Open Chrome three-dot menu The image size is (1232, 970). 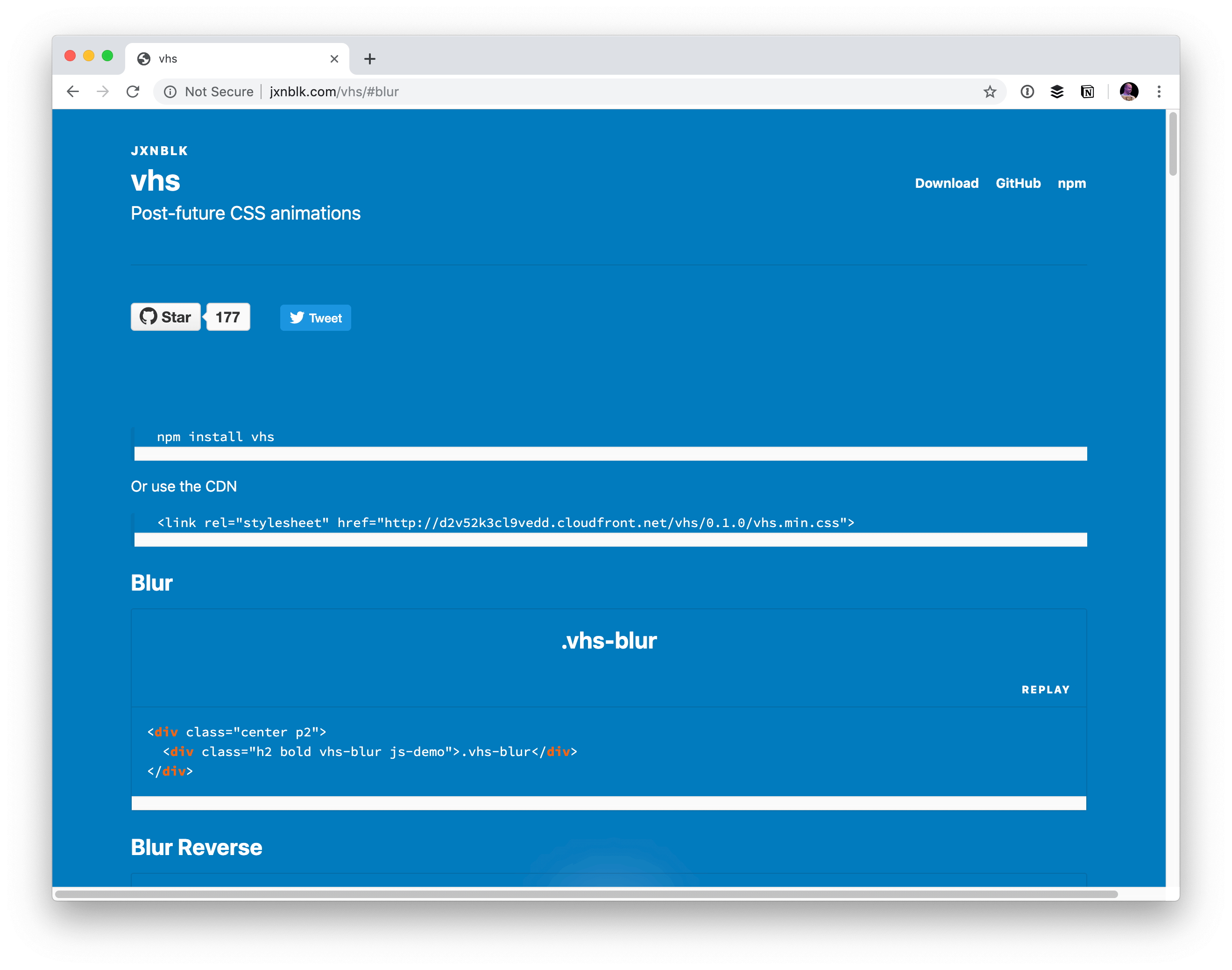click(x=1159, y=92)
